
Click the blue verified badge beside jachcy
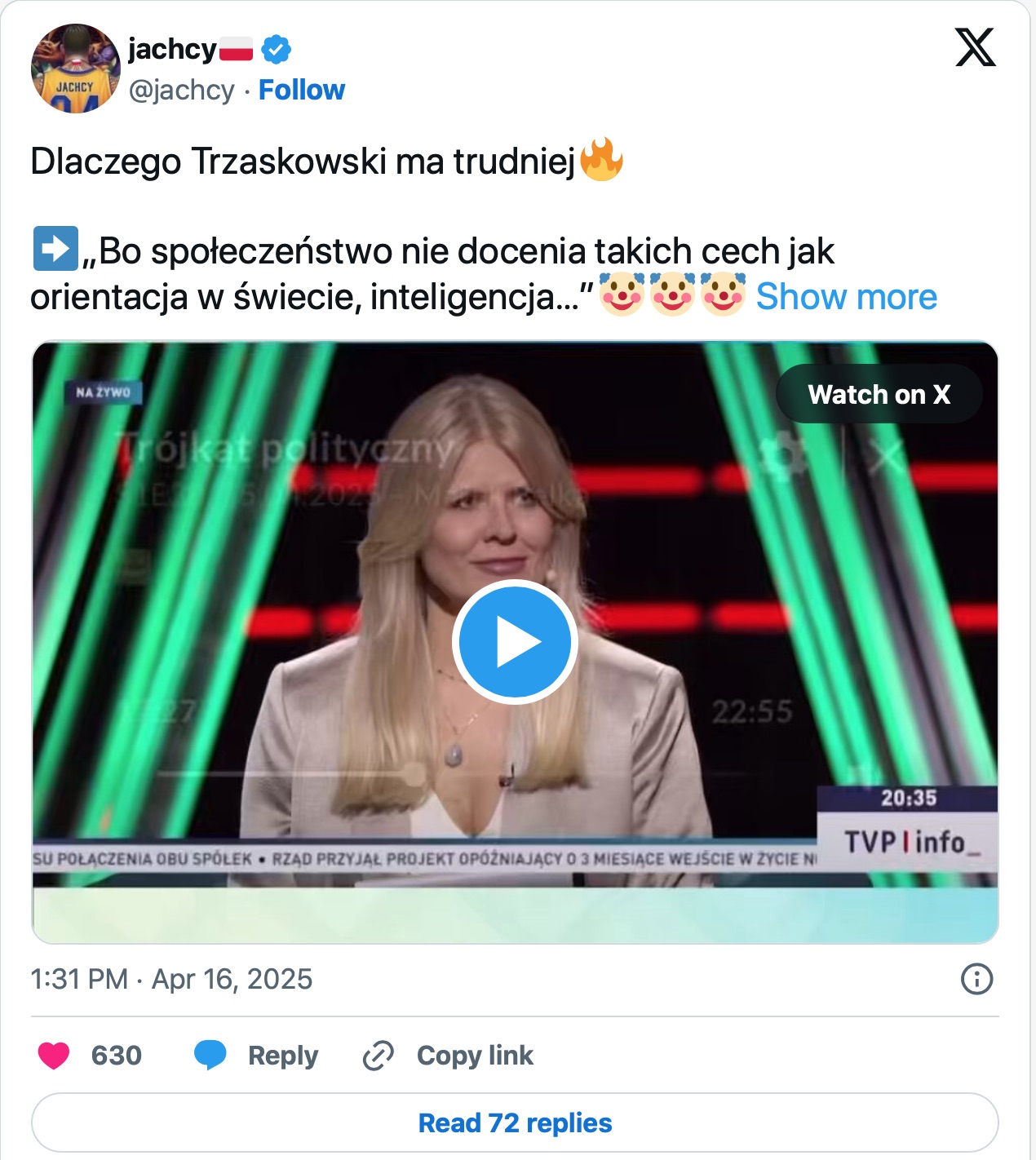coord(277,50)
